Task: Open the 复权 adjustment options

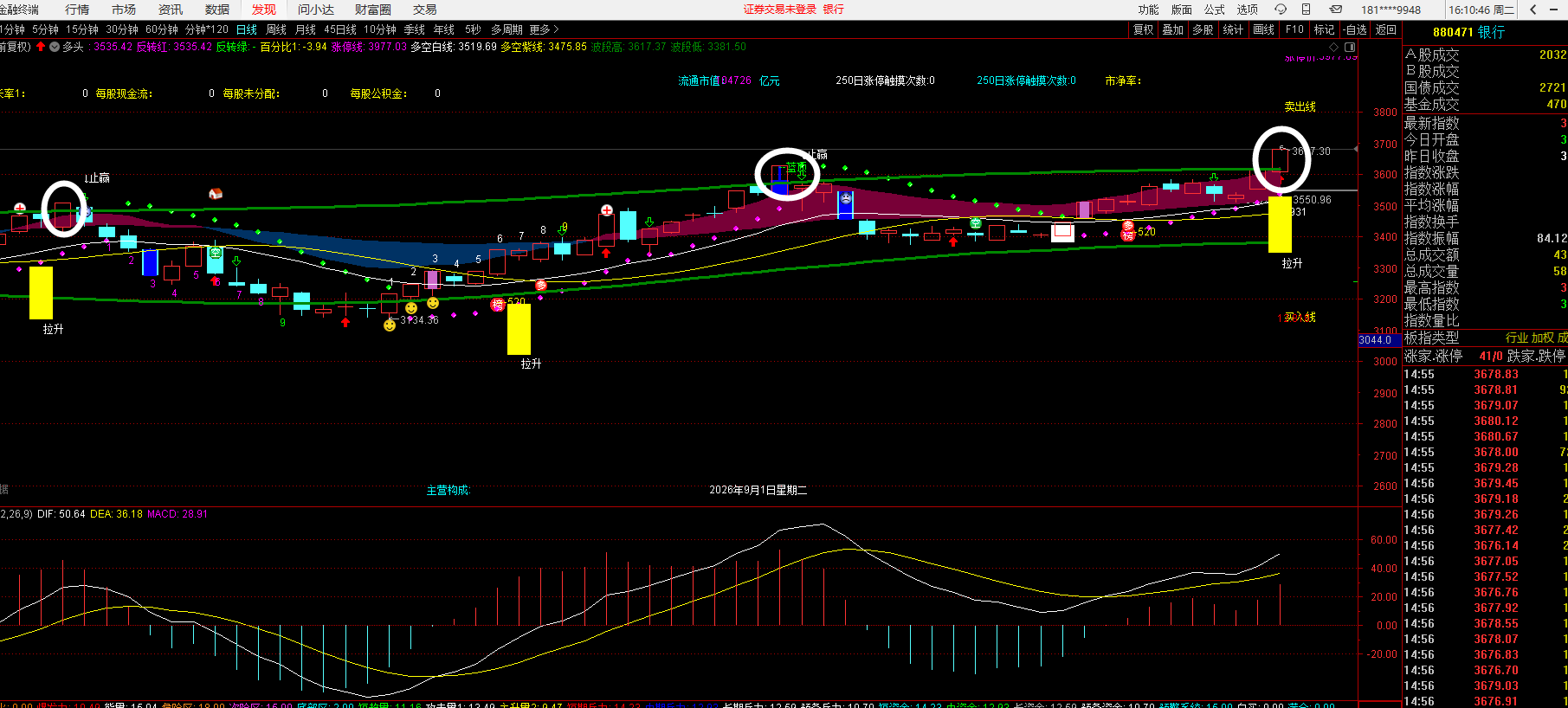Action: click(x=1143, y=29)
